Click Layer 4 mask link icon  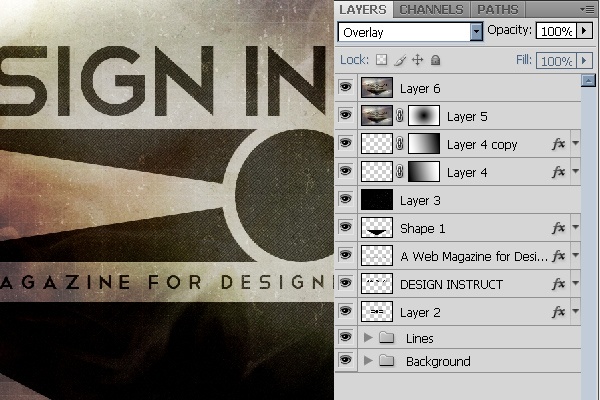399,171
